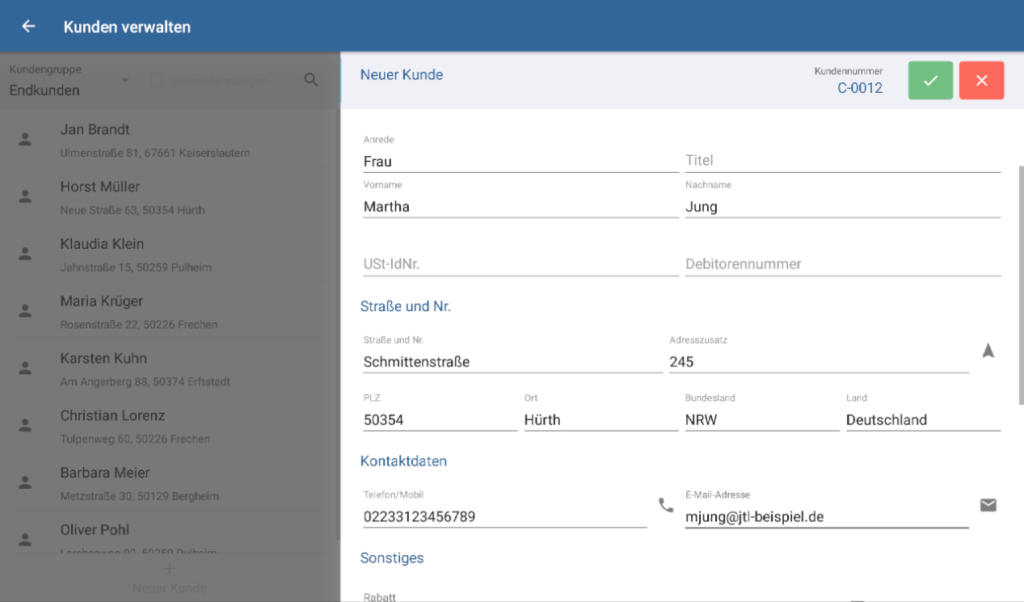The height and width of the screenshot is (602, 1024).
Task: Open the Anrede field showing Frau
Action: coord(520,160)
